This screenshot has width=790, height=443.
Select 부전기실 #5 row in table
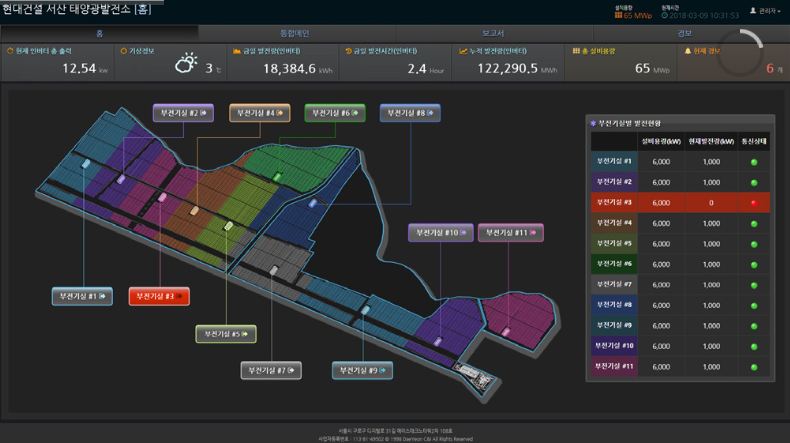click(680, 244)
